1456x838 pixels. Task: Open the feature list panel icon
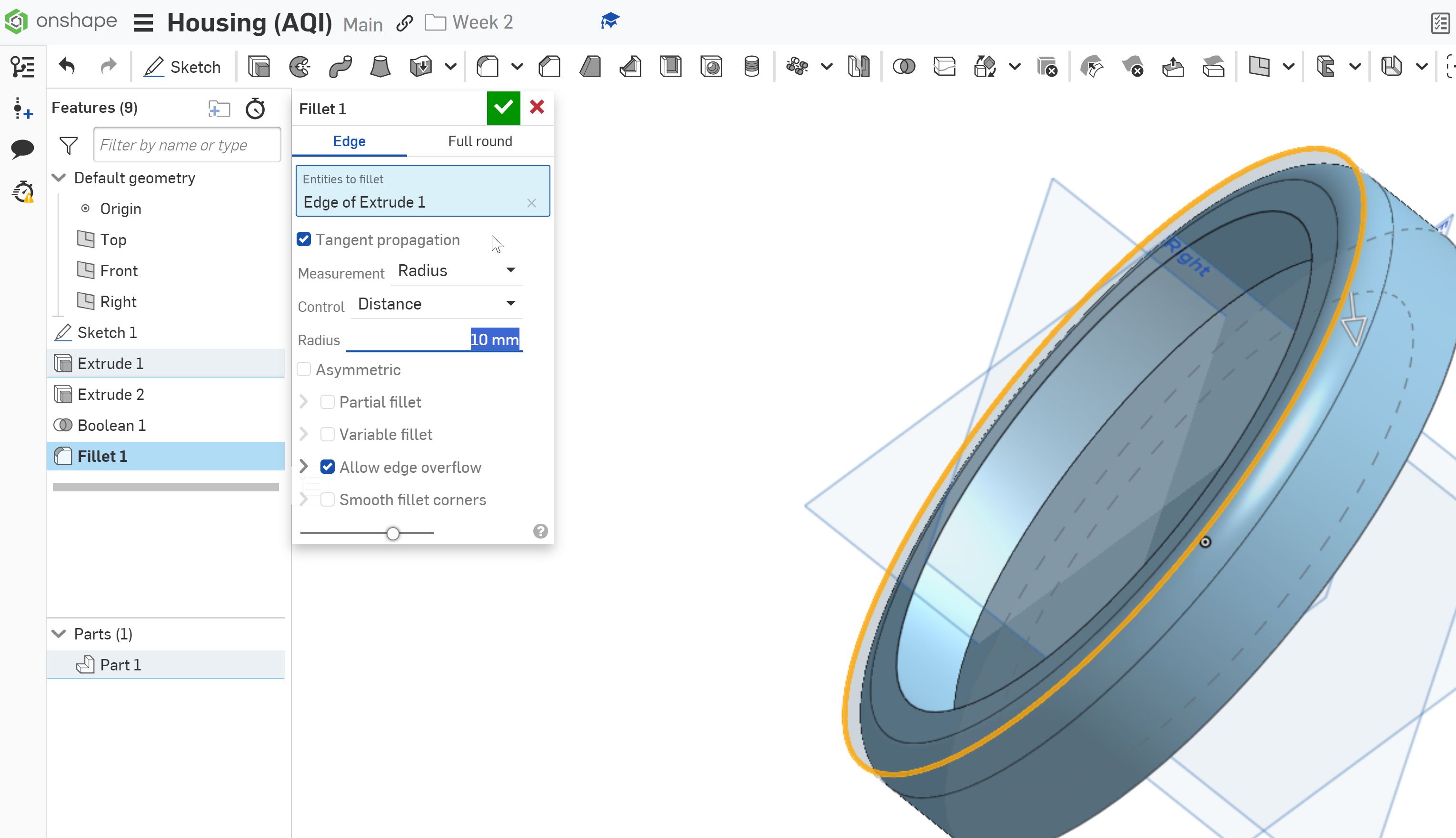point(22,67)
